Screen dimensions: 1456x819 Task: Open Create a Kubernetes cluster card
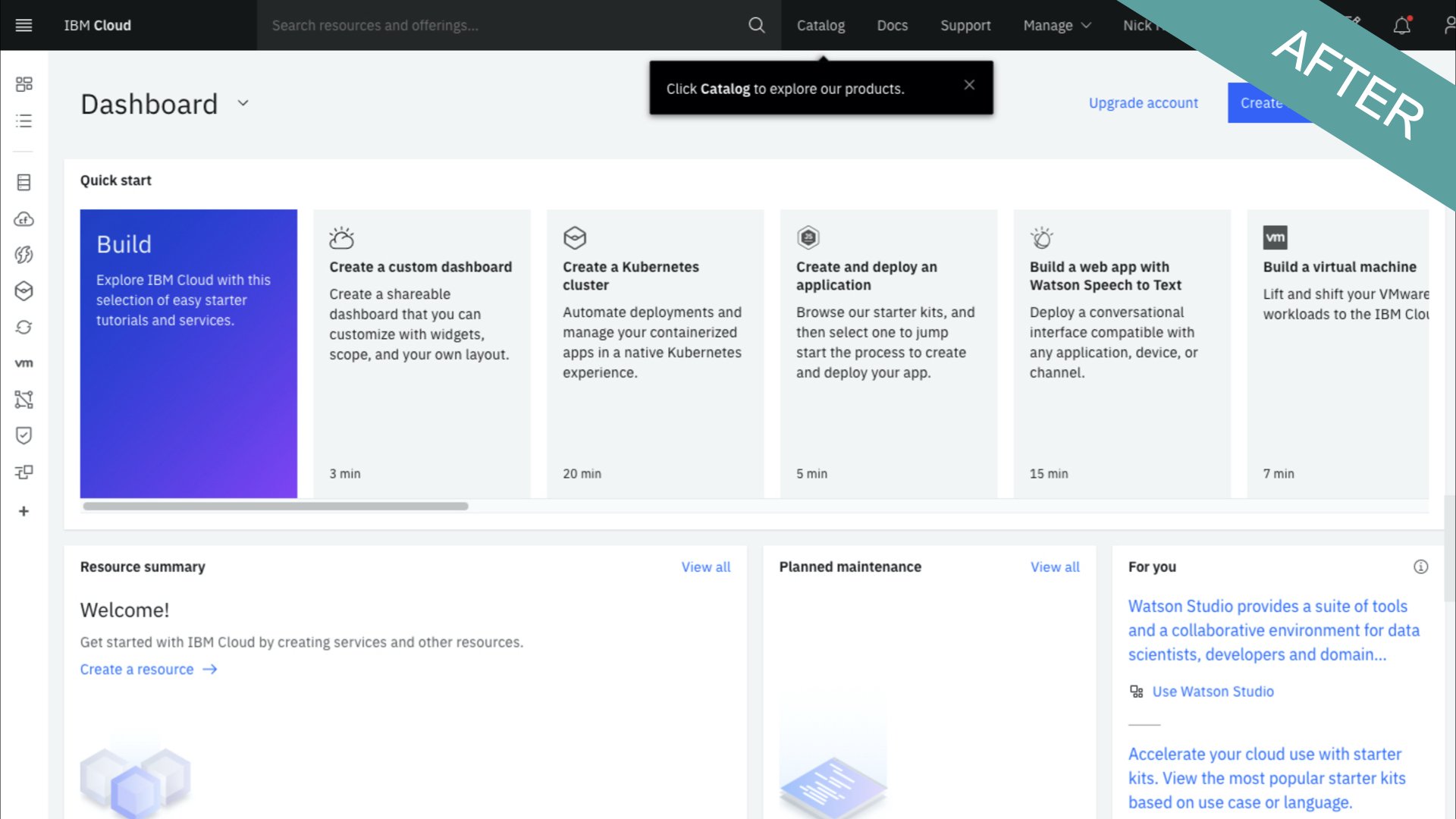(654, 353)
